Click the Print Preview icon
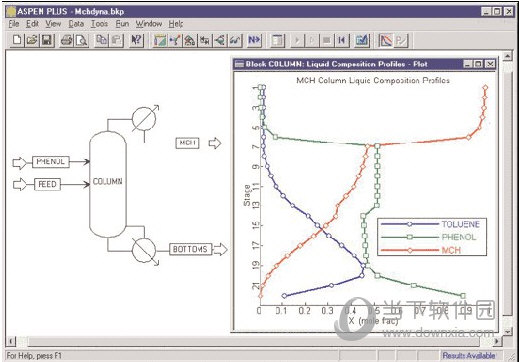 (x=81, y=40)
